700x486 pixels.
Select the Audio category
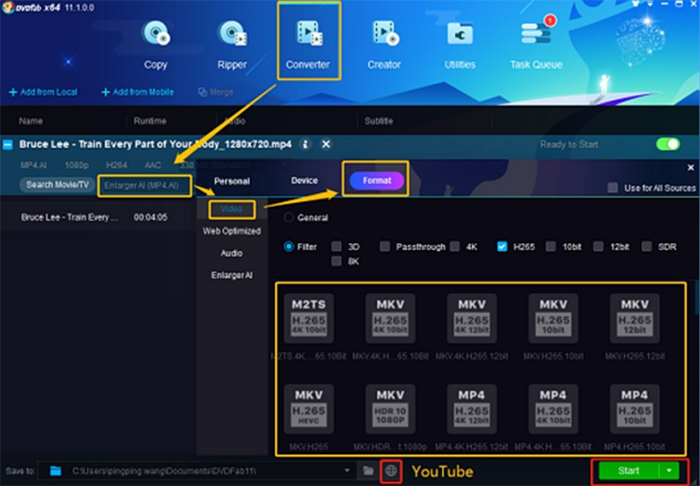pyautogui.click(x=232, y=253)
